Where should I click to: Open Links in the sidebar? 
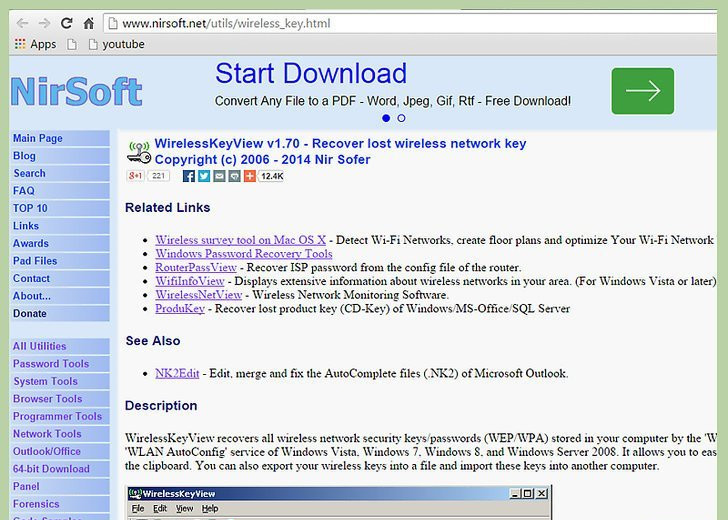point(60,226)
